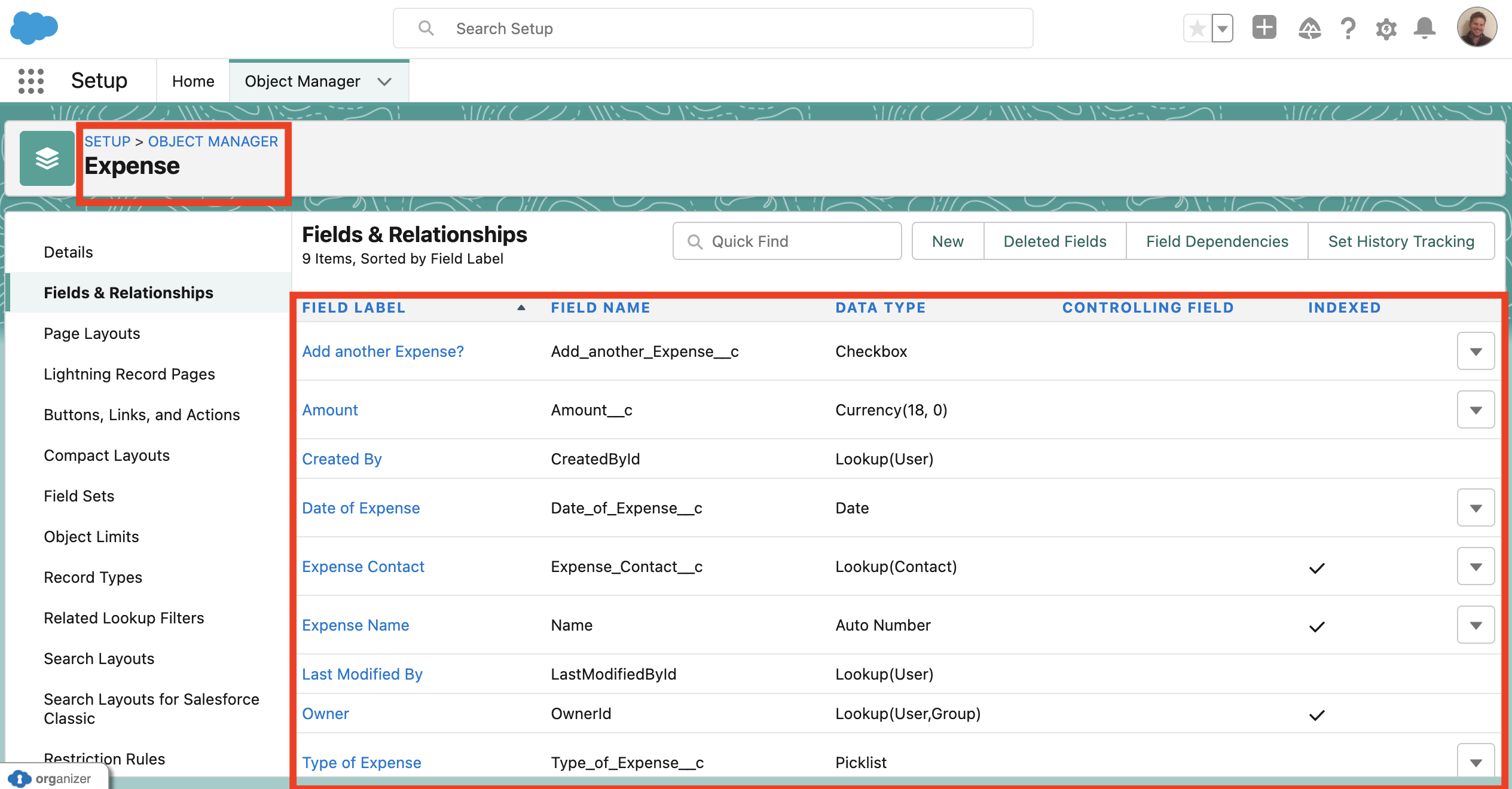Open the Help question mark icon
Image resolution: width=1512 pixels, height=789 pixels.
coord(1348,28)
